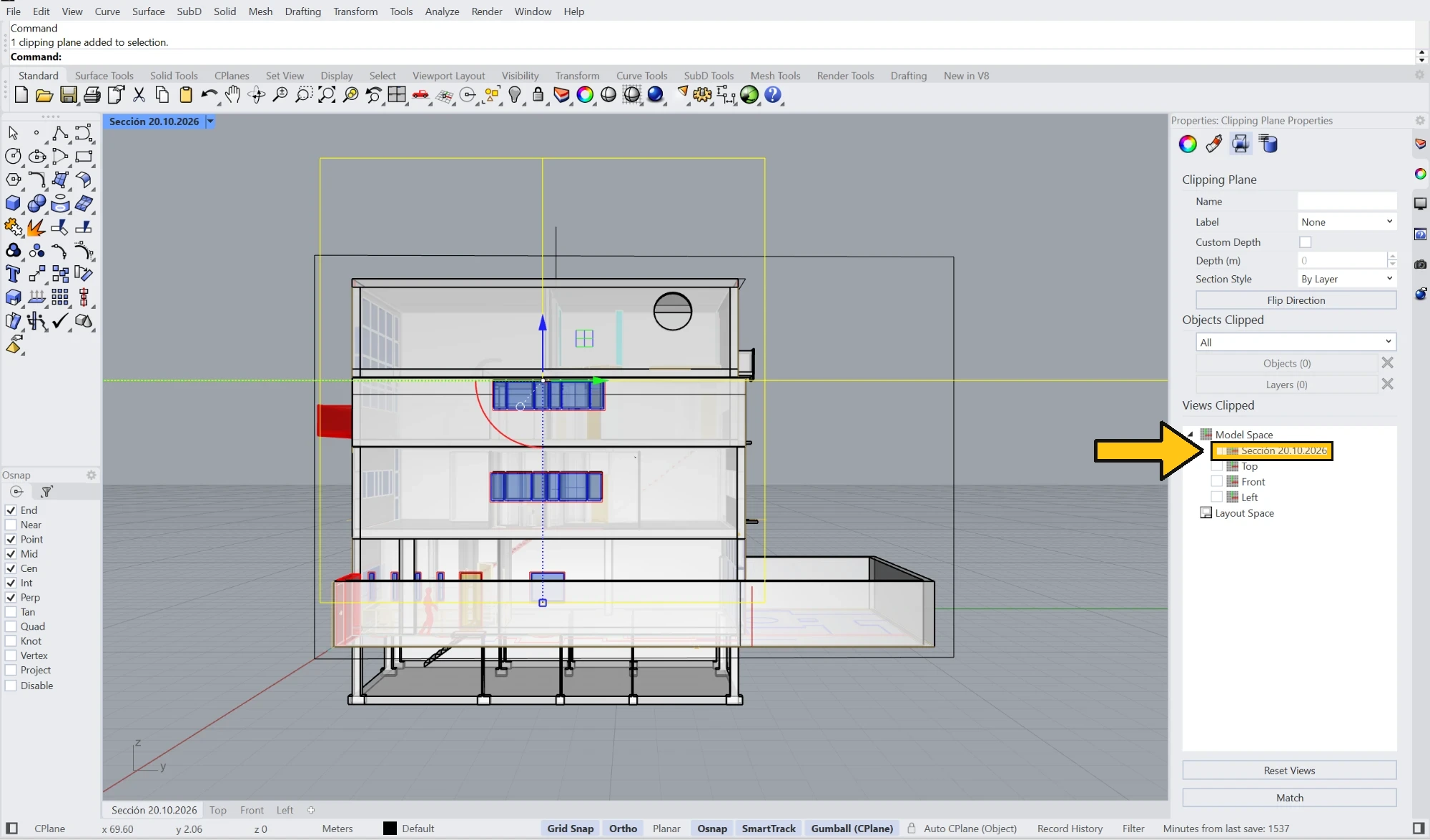This screenshot has height=840, width=1430.
Task: Open the Objects Clipped All dropdown
Action: tap(1296, 342)
